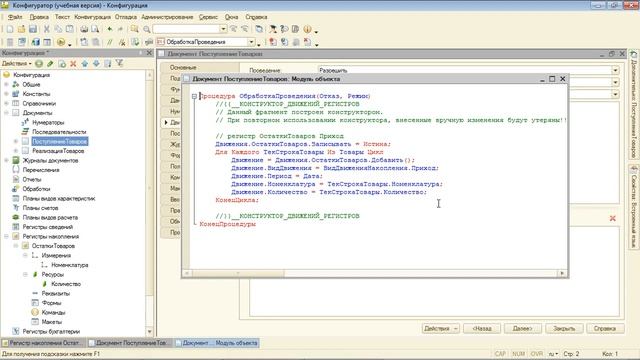Click the red Delete cross in the Configuration panel toolbar
This screenshot has height=360, width=640.
click(73, 64)
